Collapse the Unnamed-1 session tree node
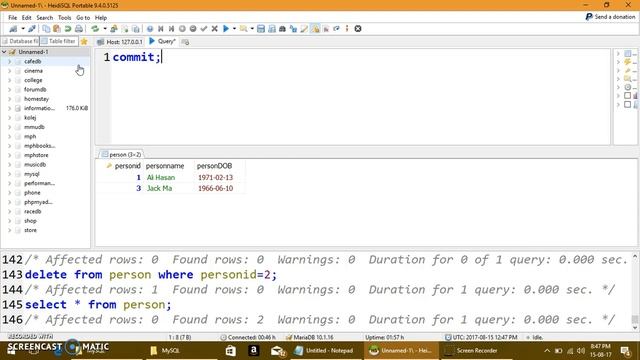This screenshot has height=360, width=640. (4, 52)
